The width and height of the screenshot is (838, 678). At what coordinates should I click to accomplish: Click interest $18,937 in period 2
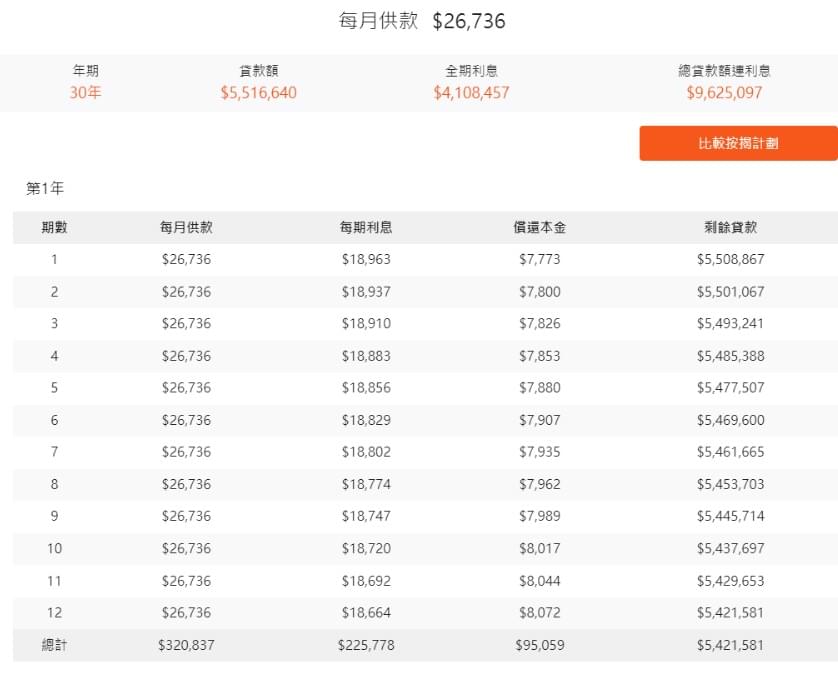pyautogui.click(x=366, y=292)
